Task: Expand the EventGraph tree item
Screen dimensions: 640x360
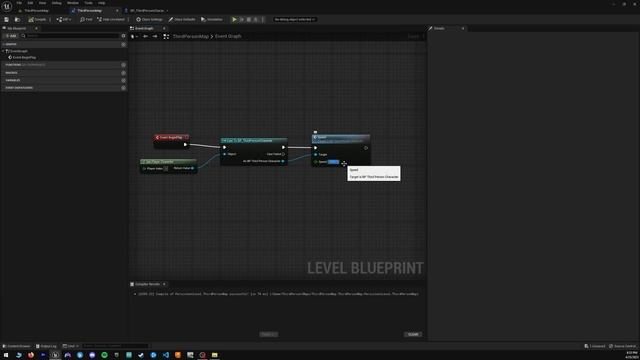Action: tap(4, 51)
